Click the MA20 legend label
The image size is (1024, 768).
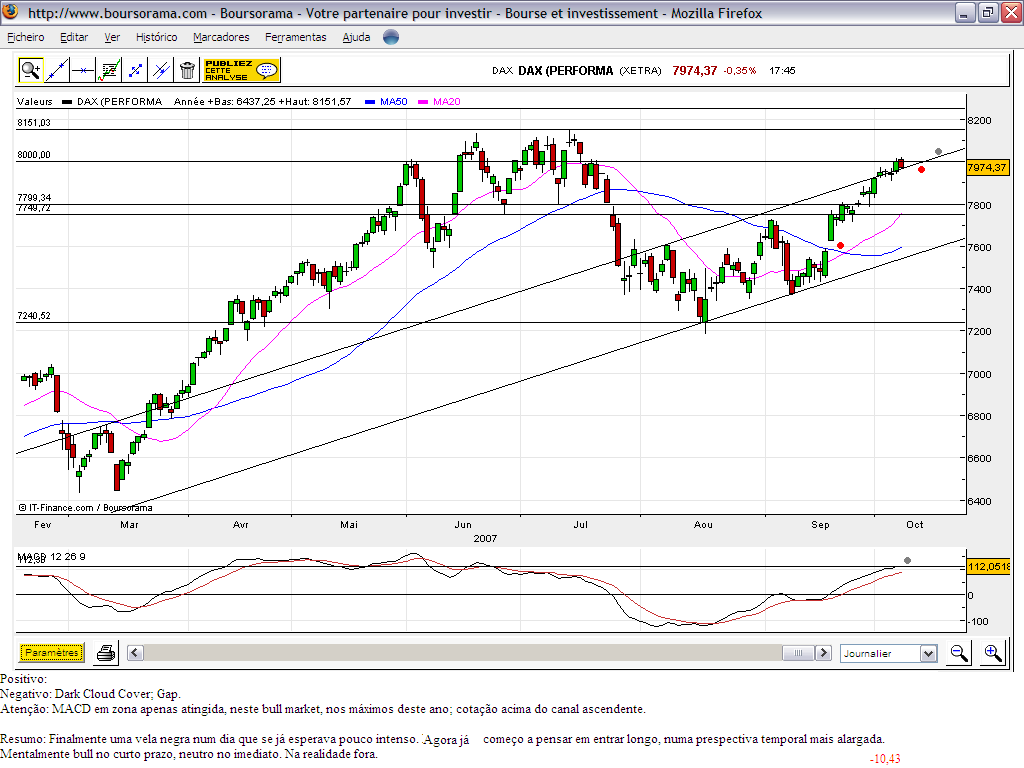point(447,101)
